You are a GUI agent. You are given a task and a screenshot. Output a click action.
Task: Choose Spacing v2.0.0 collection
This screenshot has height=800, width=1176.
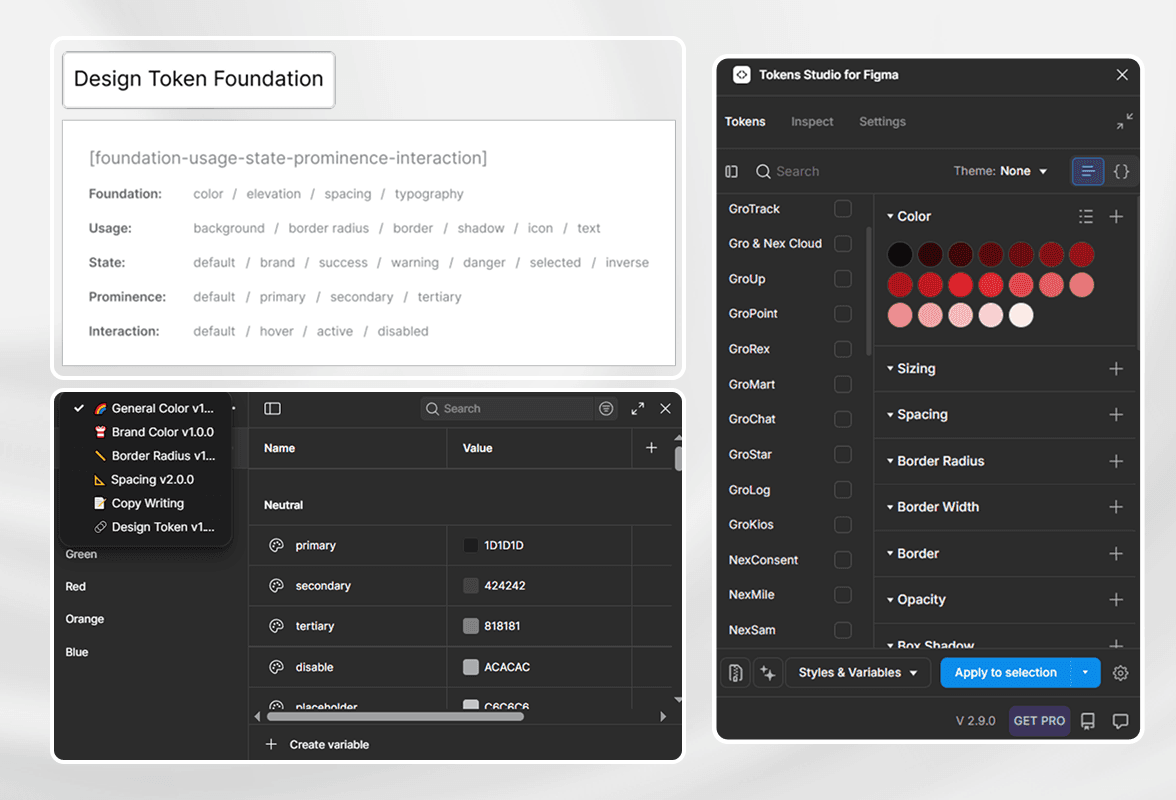144,480
